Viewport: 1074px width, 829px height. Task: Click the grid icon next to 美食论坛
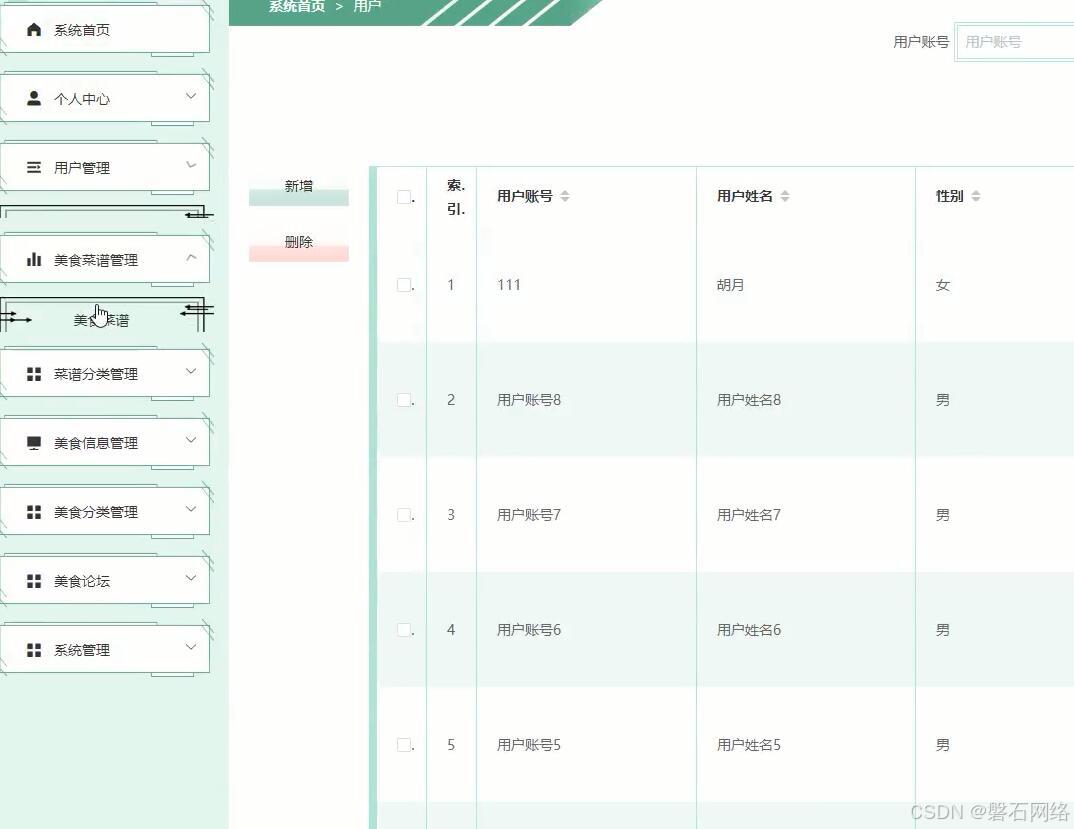click(x=34, y=579)
